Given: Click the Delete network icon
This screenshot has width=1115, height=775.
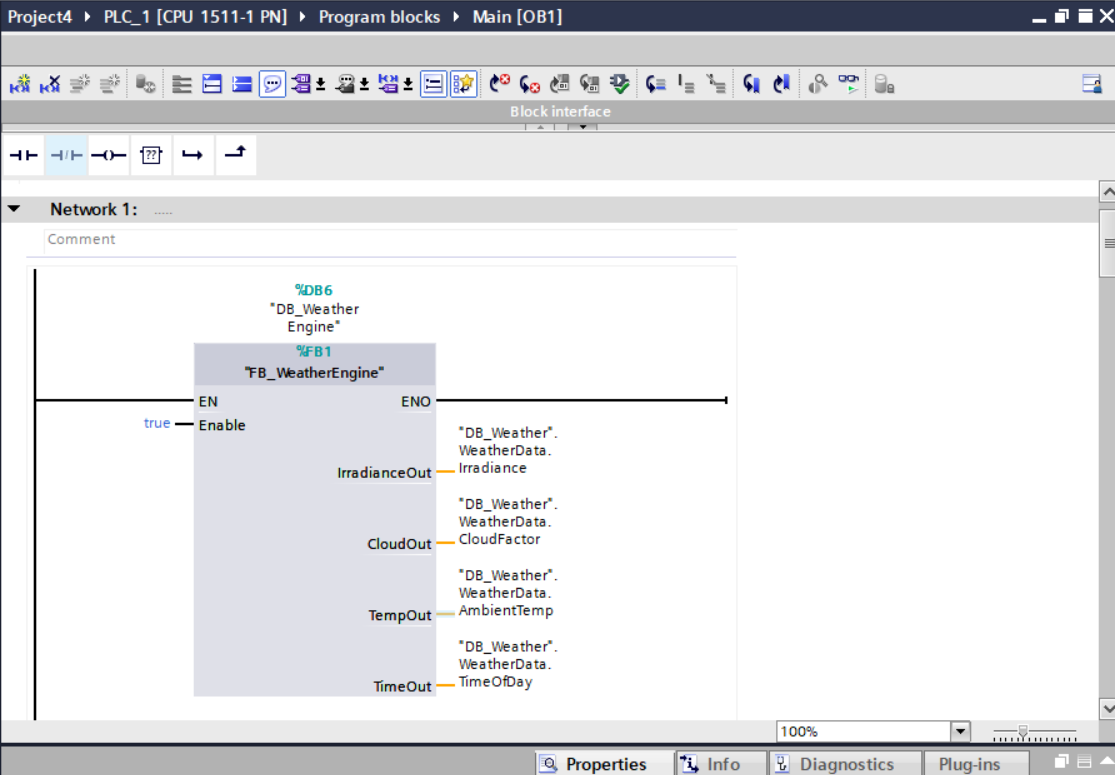Looking at the screenshot, I should click(50, 84).
